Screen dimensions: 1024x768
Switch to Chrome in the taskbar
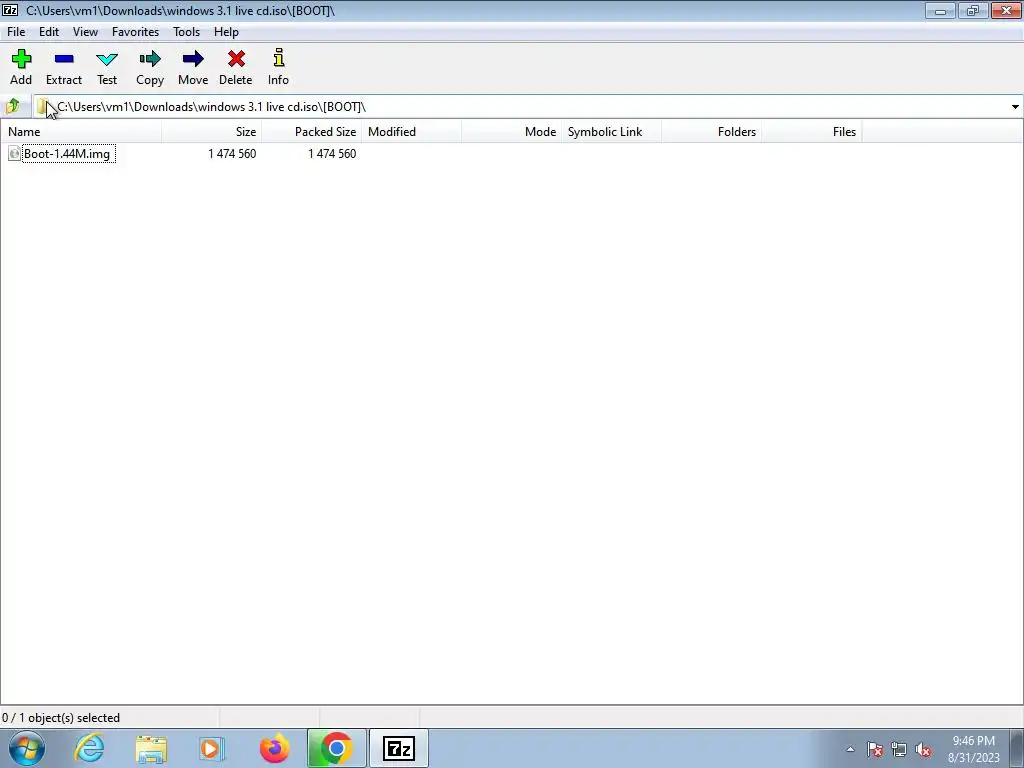[x=336, y=748]
